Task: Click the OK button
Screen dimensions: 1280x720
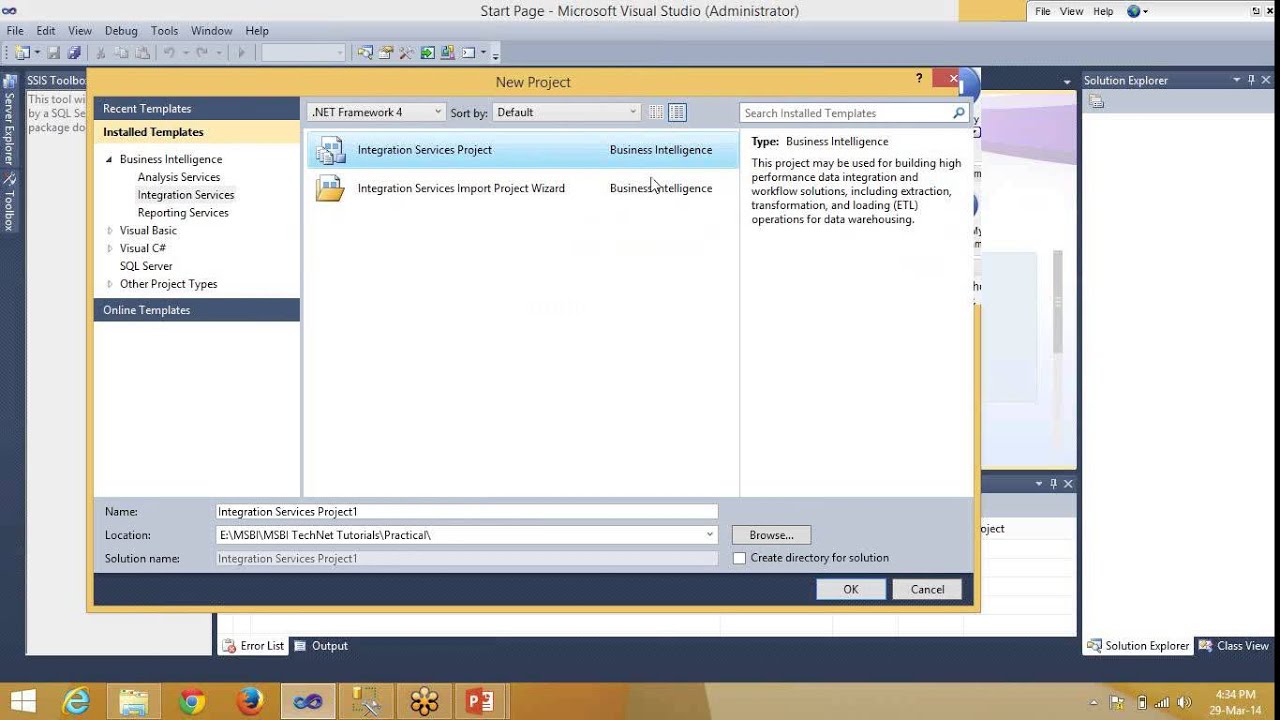Action: tap(850, 589)
